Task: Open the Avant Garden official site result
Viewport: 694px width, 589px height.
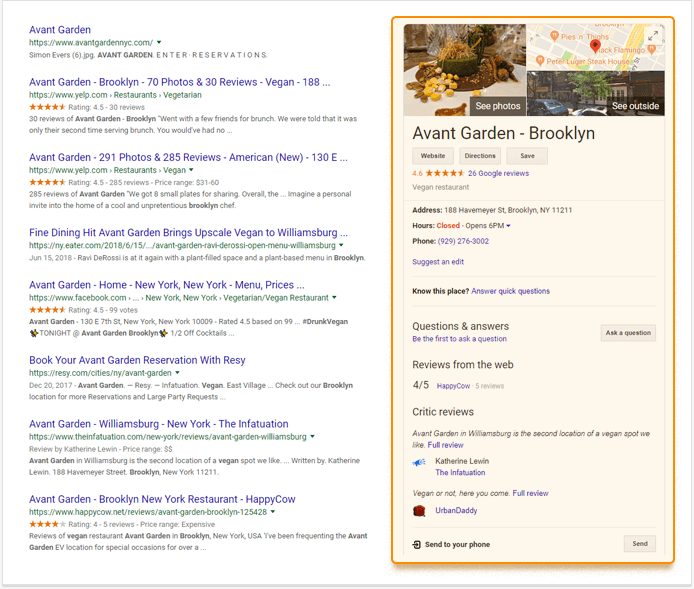Action: 60,30
